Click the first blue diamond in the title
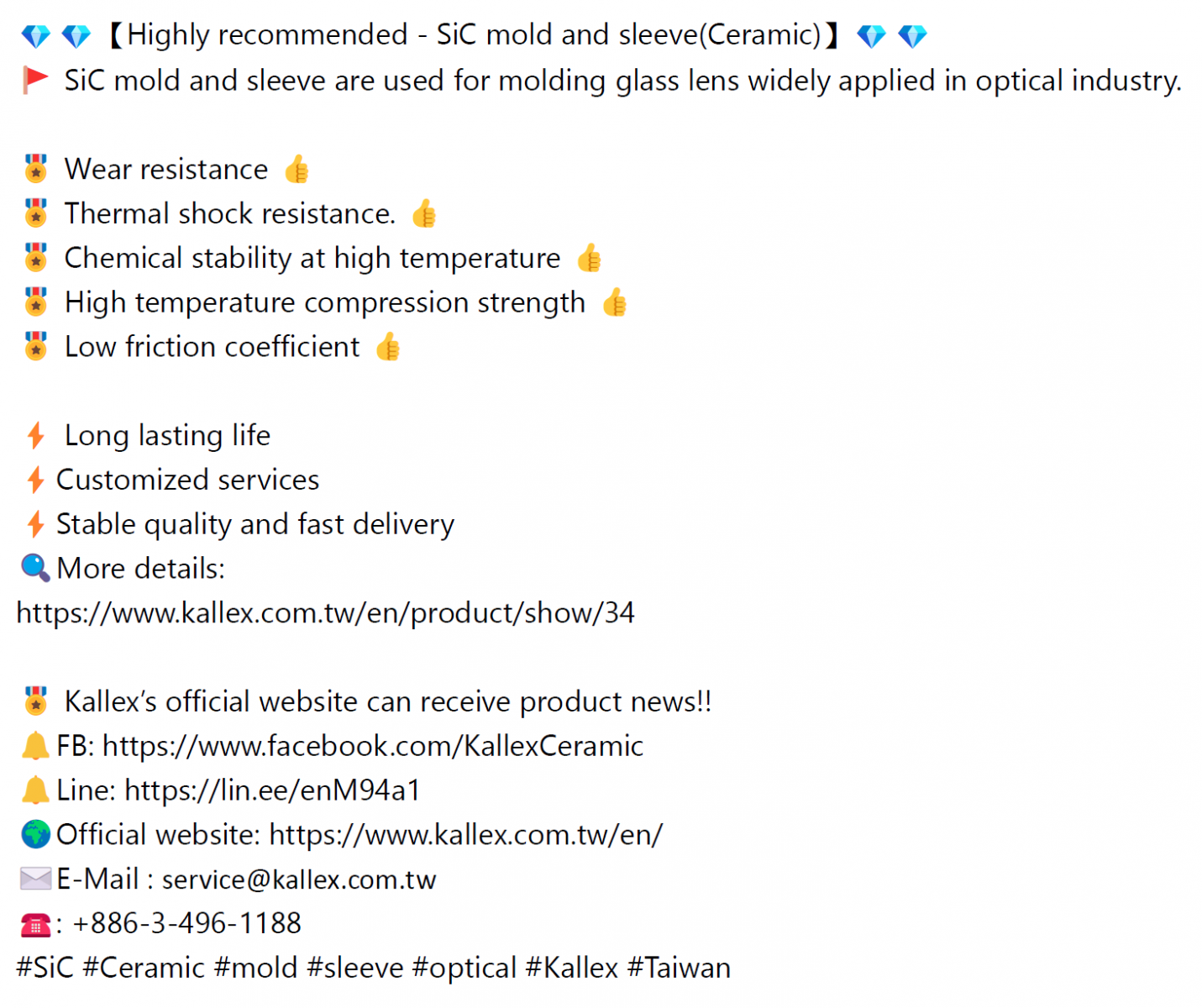 [x=35, y=36]
